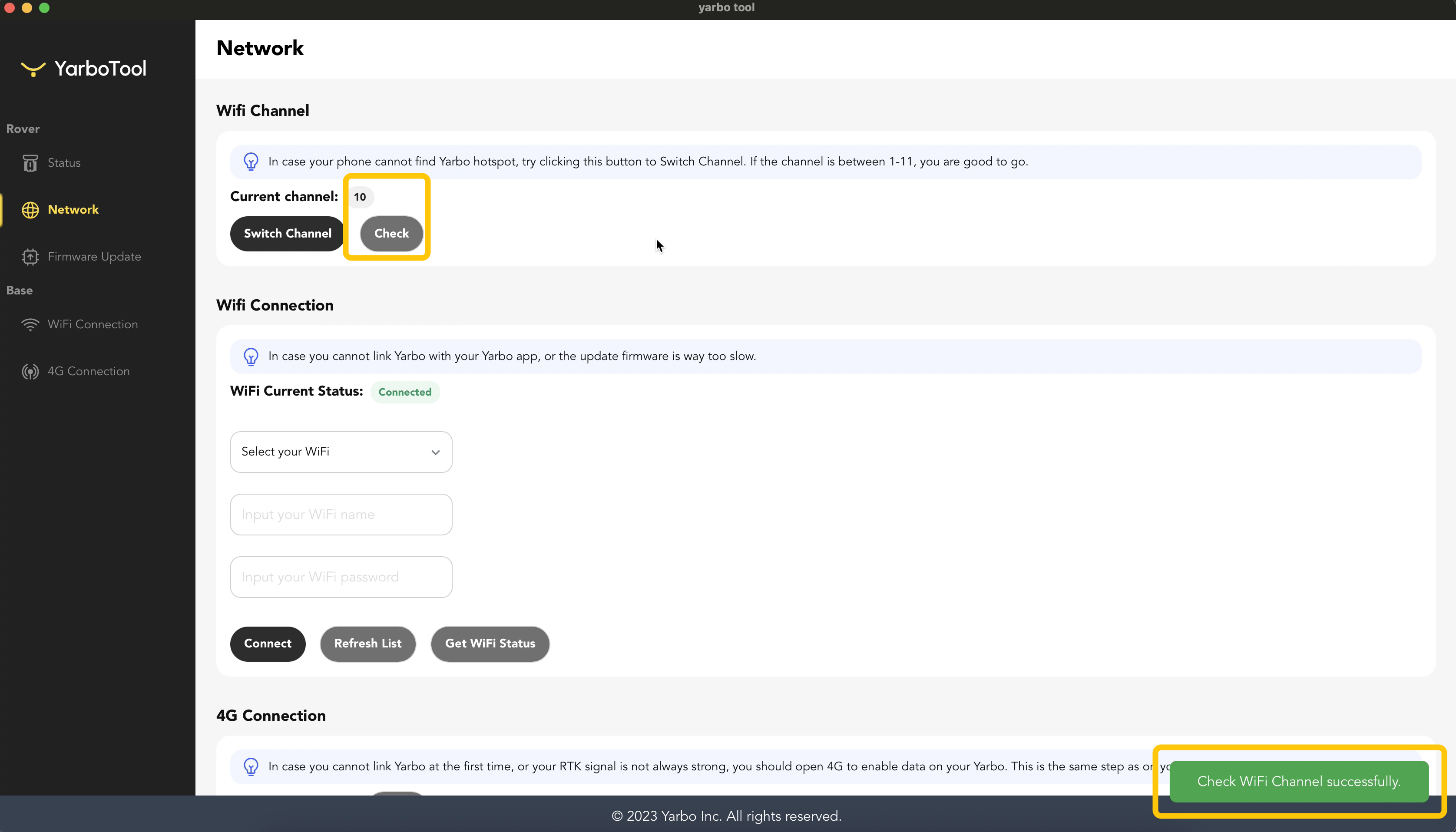Click the YarboTool logo icon

coord(33,69)
